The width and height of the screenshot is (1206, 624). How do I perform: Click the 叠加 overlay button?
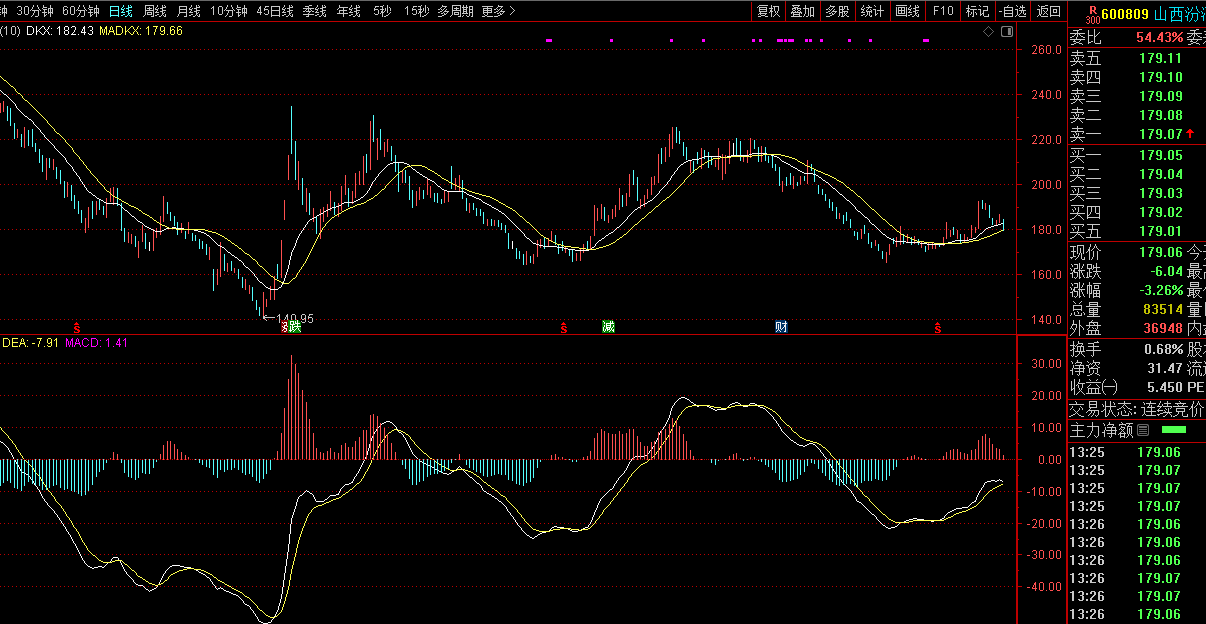click(802, 11)
